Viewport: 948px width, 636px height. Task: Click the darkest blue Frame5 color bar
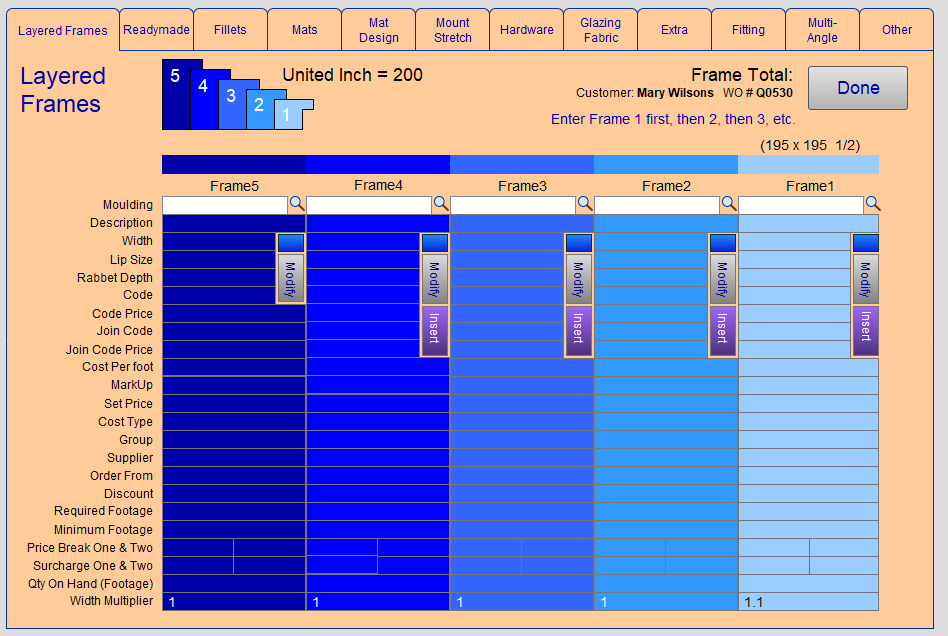pyautogui.click(x=233, y=165)
